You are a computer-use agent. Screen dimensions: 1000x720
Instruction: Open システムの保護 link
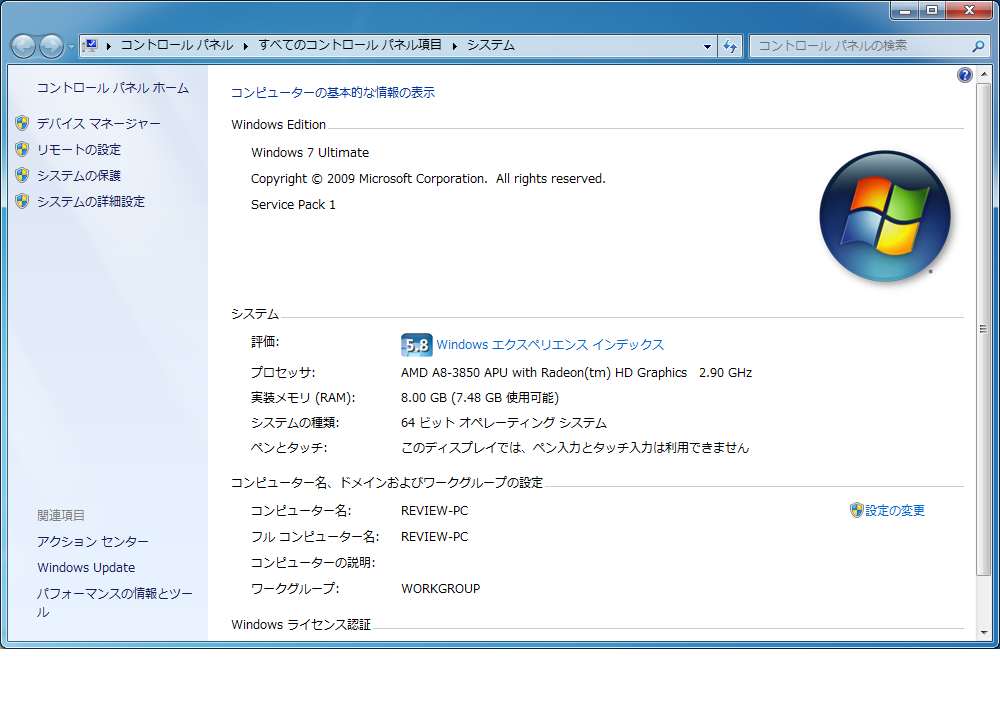pos(78,175)
